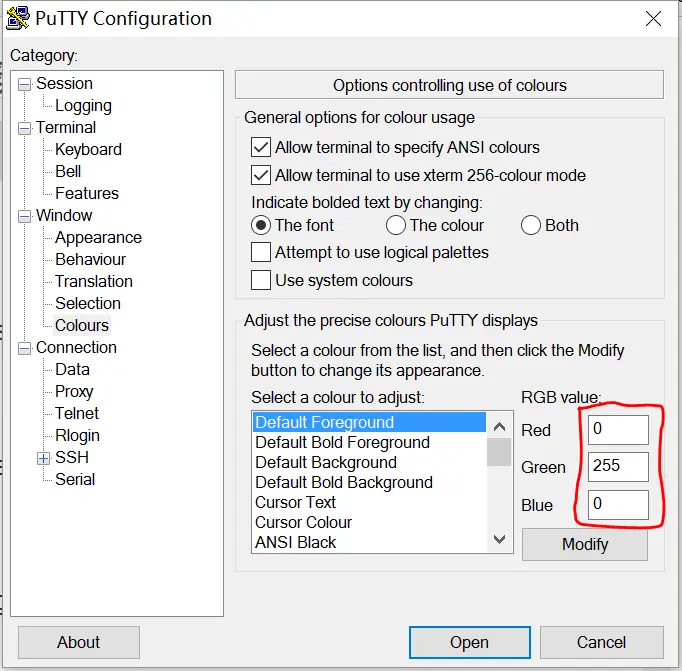Collapse the Window tree node
The image size is (682, 671).
pos(25,216)
